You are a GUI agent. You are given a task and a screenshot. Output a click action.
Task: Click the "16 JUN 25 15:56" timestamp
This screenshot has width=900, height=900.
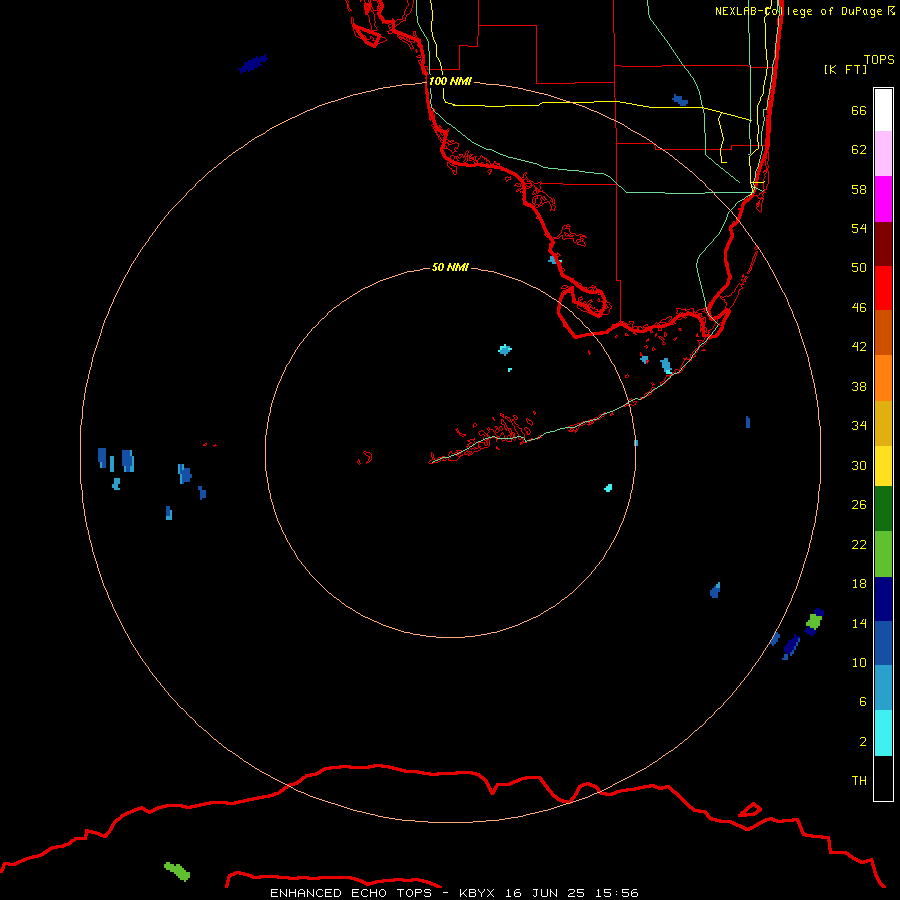click(572, 893)
